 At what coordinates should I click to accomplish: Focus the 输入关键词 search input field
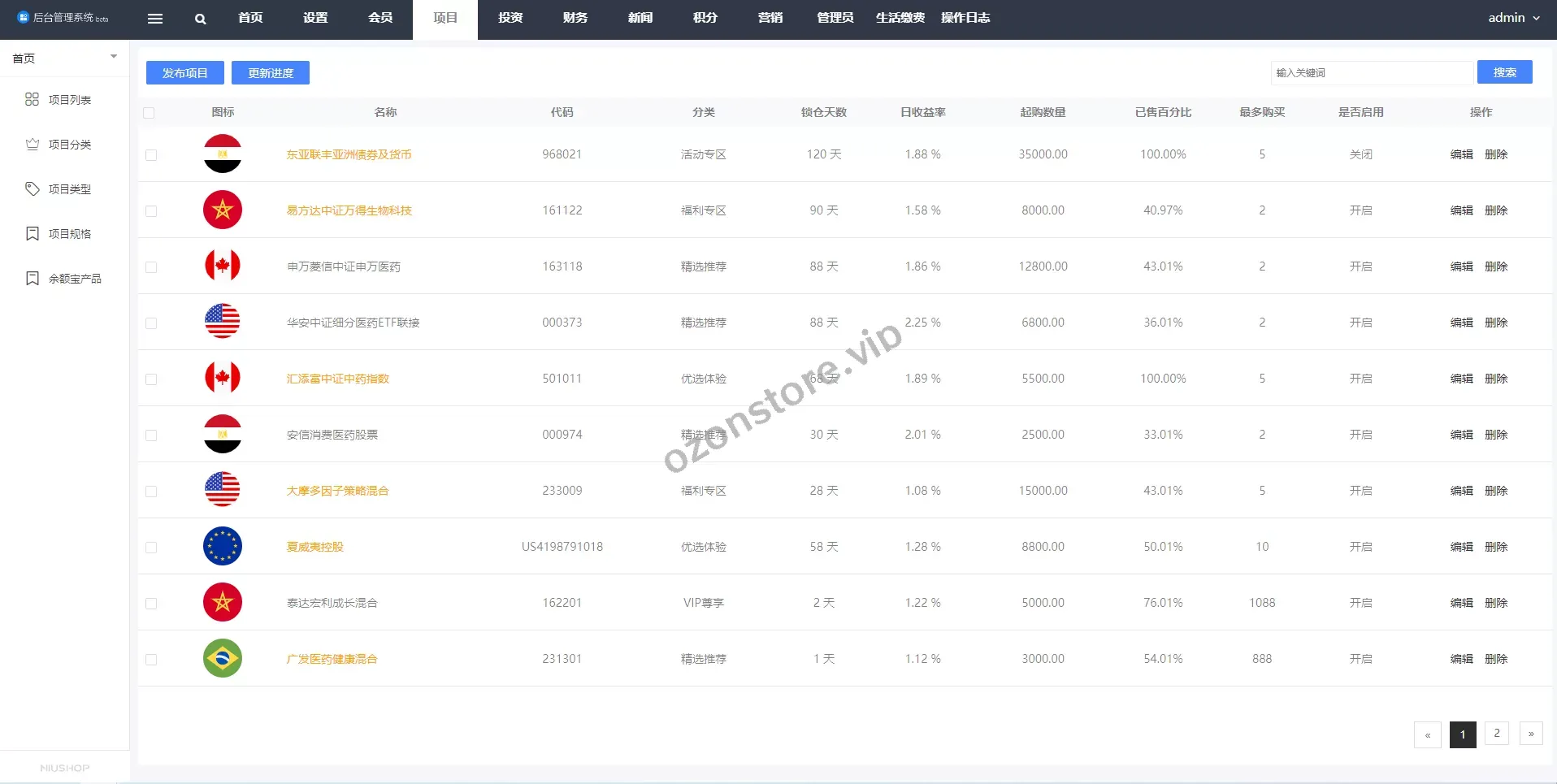click(1371, 73)
